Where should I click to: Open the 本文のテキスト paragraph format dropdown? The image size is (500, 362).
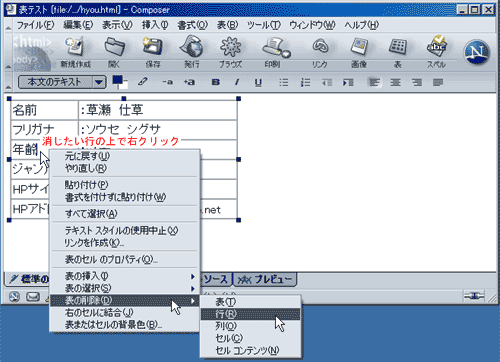[x=62, y=82]
